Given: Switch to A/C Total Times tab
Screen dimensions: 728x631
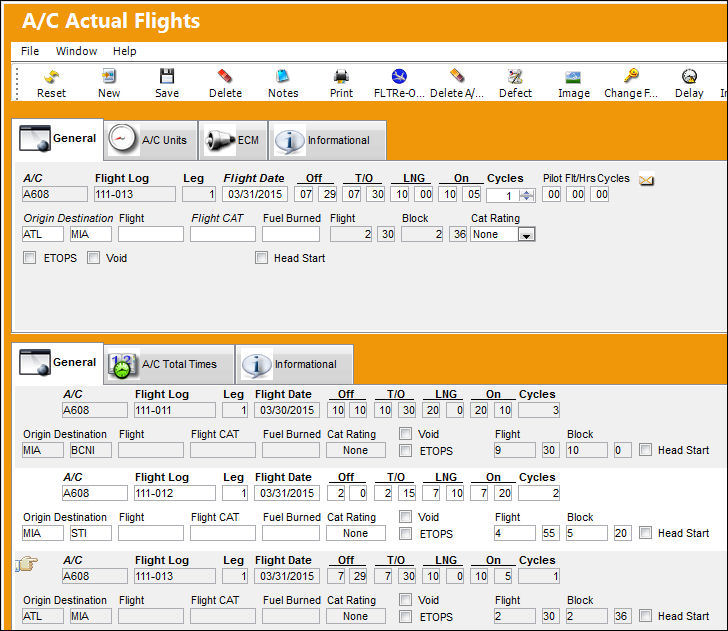Looking at the screenshot, I should coord(169,364).
